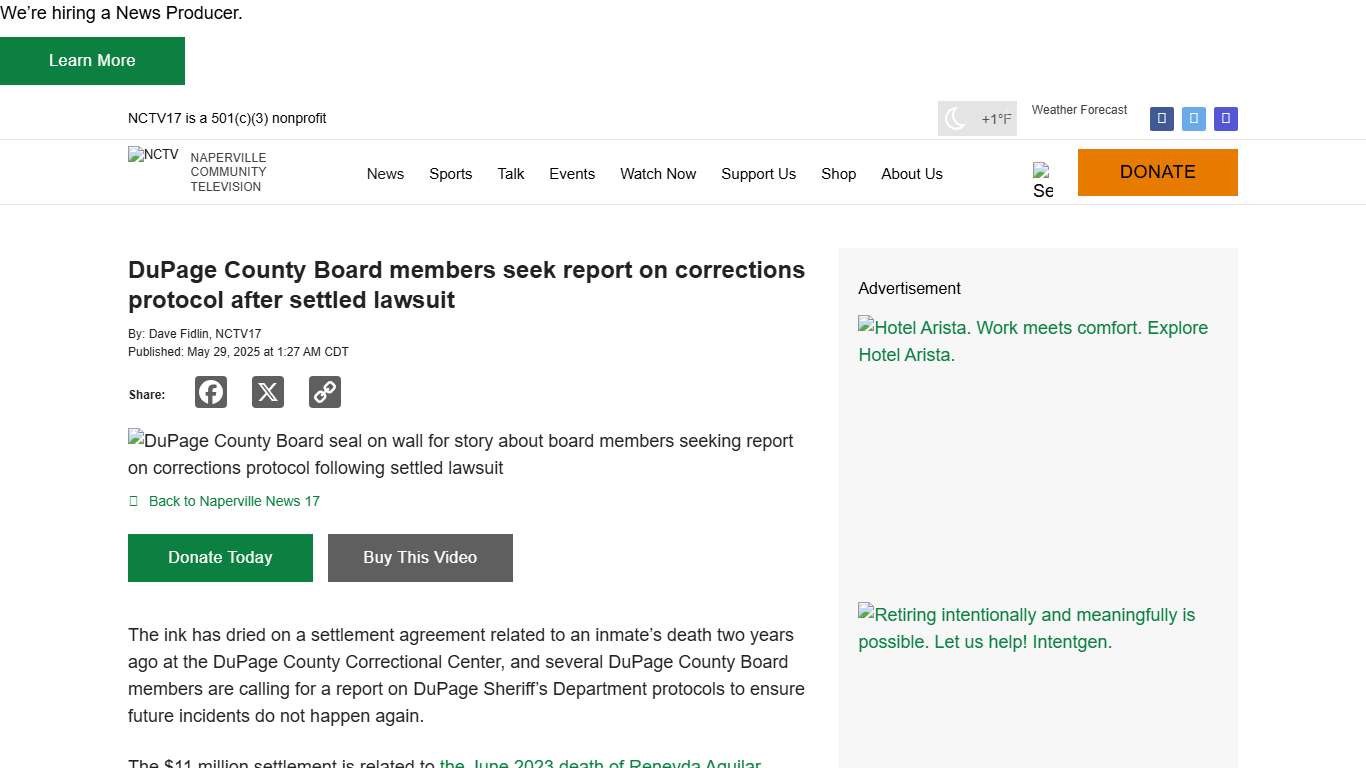Share the article on Facebook
The height and width of the screenshot is (768, 1366).
(x=210, y=392)
